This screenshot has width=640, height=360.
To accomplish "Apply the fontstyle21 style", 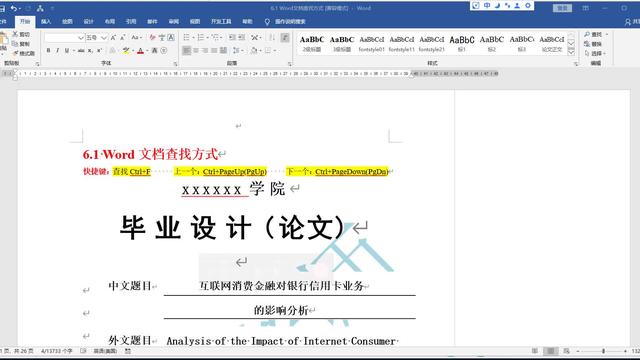I will 431,44.
